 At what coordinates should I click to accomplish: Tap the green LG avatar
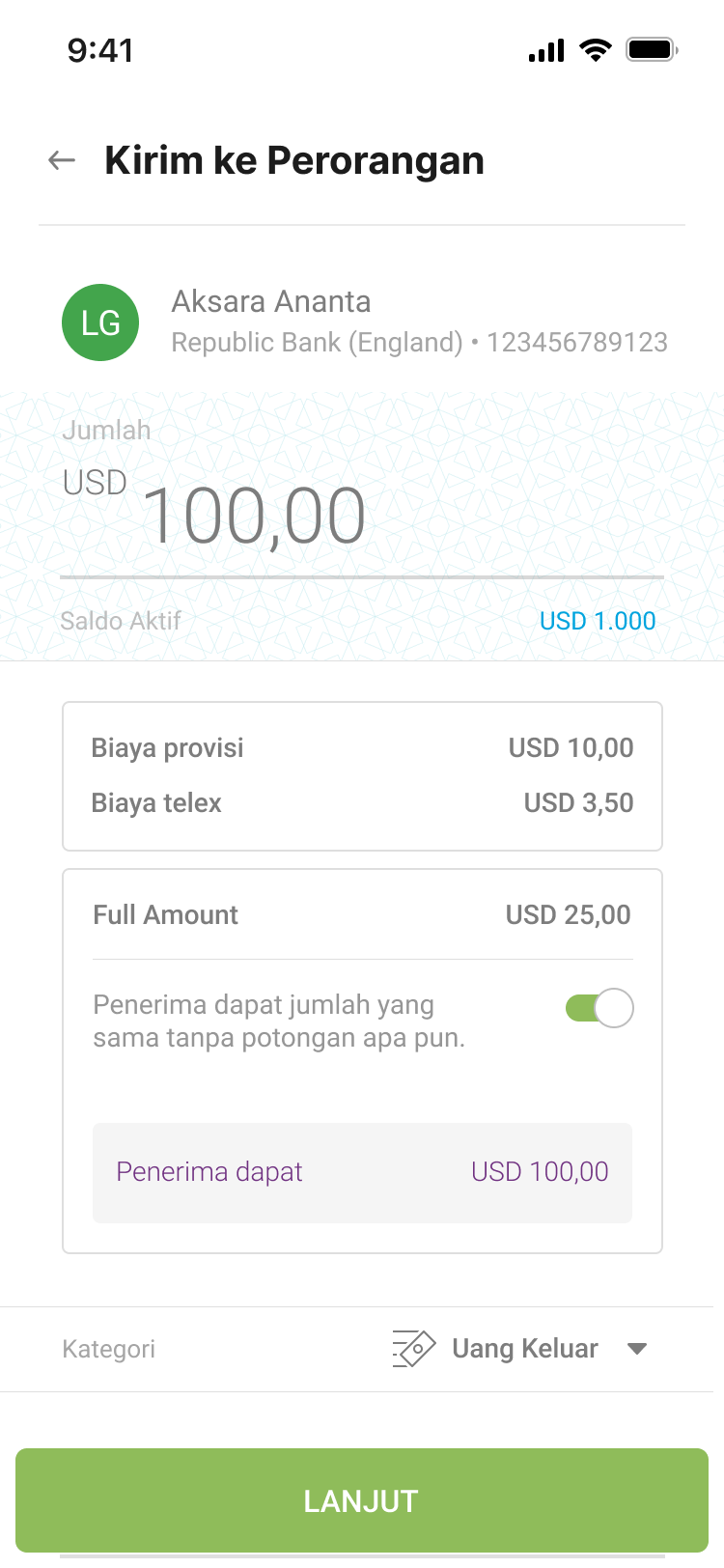coord(100,322)
